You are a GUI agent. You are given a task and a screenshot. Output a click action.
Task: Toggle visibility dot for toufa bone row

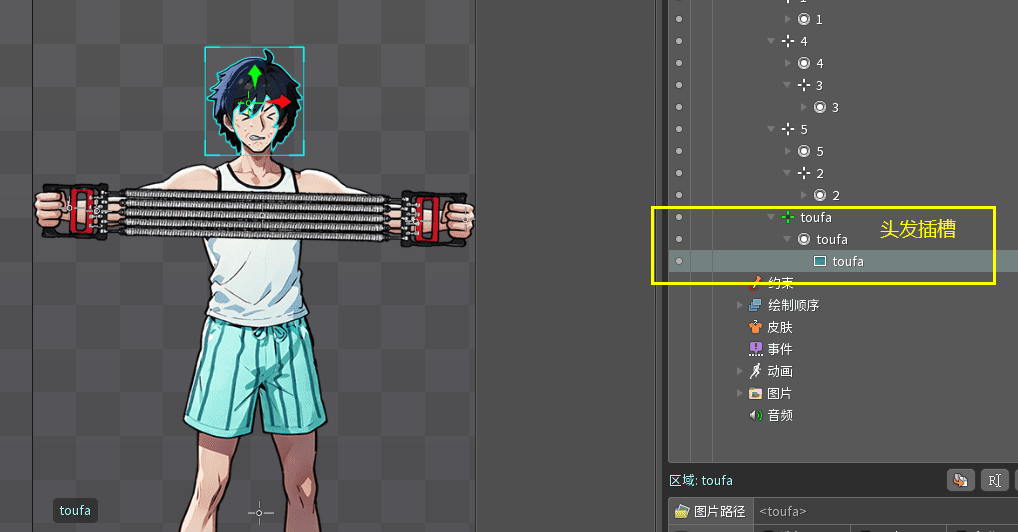pos(679,217)
